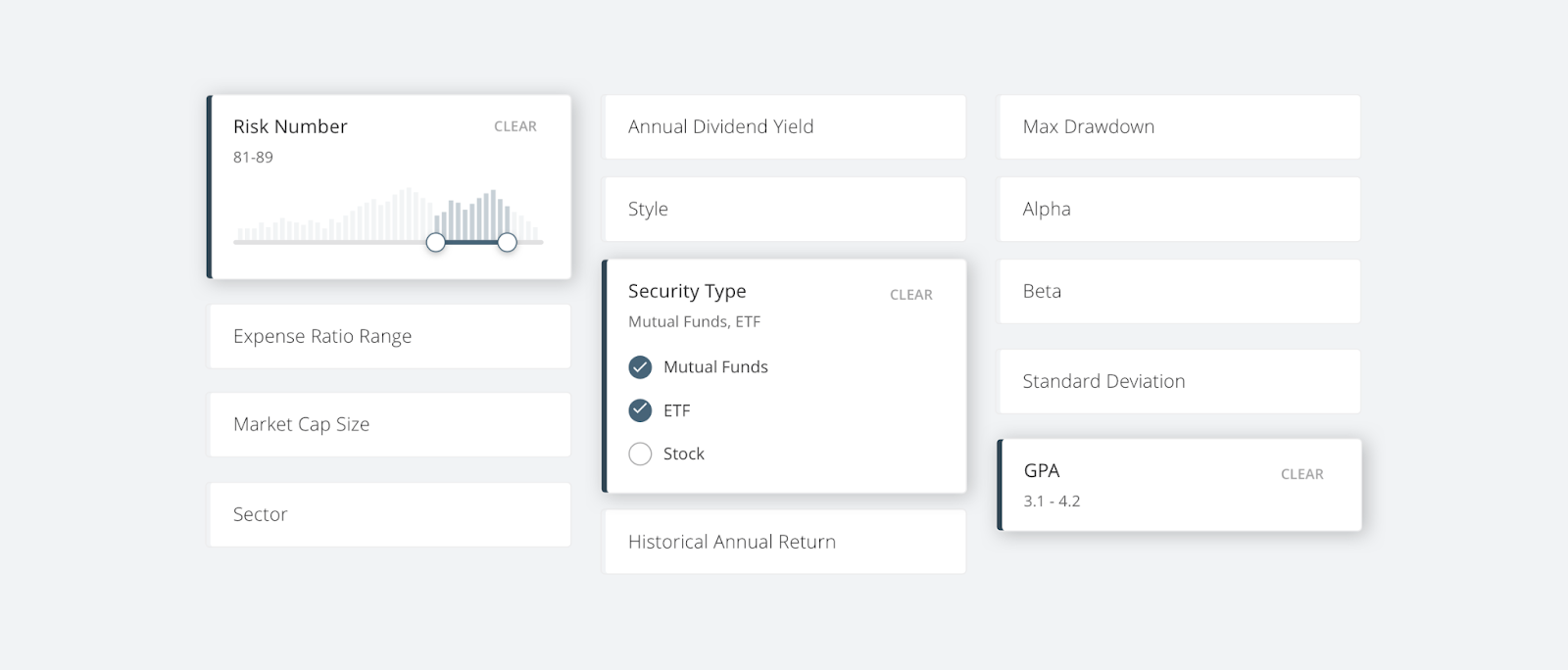Open the Max Drawdown filter

[x=1179, y=126]
